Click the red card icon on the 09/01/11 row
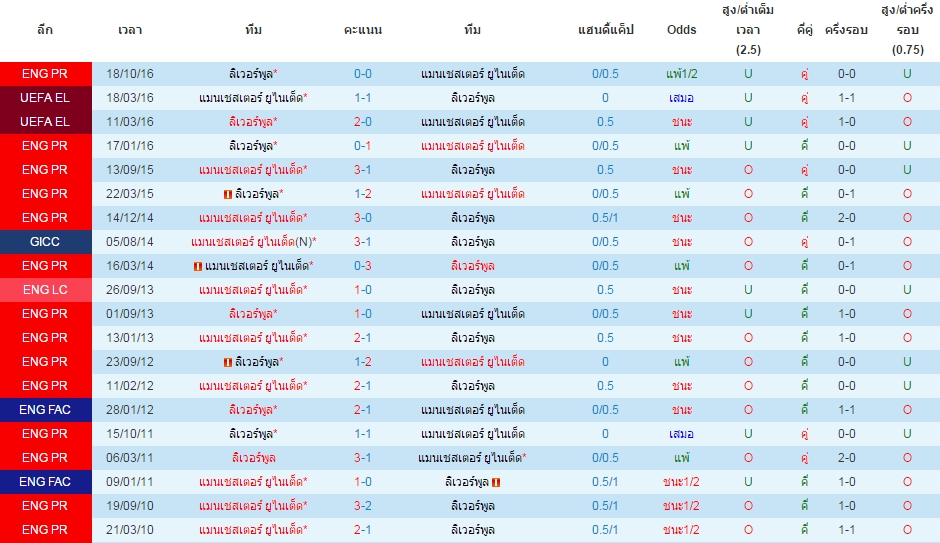Image resolution: width=940 pixels, height=543 pixels. point(496,482)
